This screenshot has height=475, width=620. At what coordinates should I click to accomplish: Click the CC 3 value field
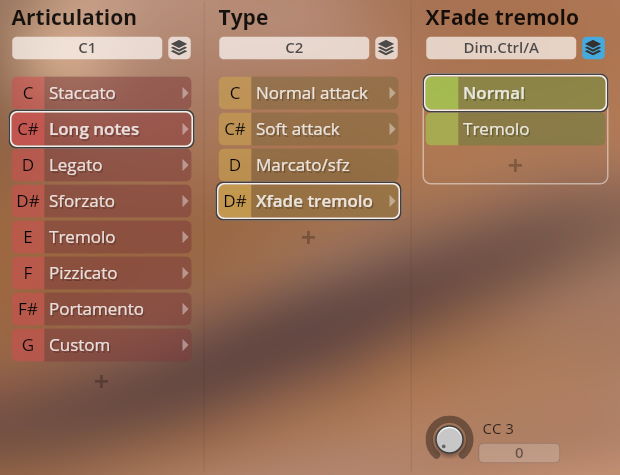519,453
